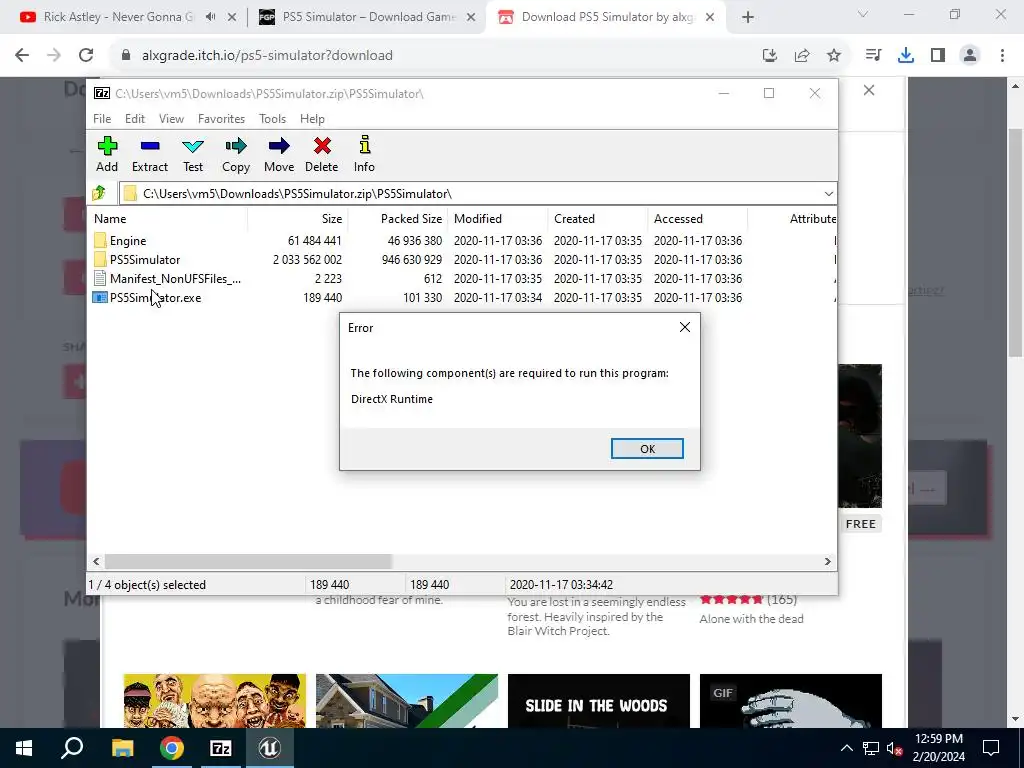1024x768 pixels.
Task: Reload the itch.io page
Action: (86, 56)
